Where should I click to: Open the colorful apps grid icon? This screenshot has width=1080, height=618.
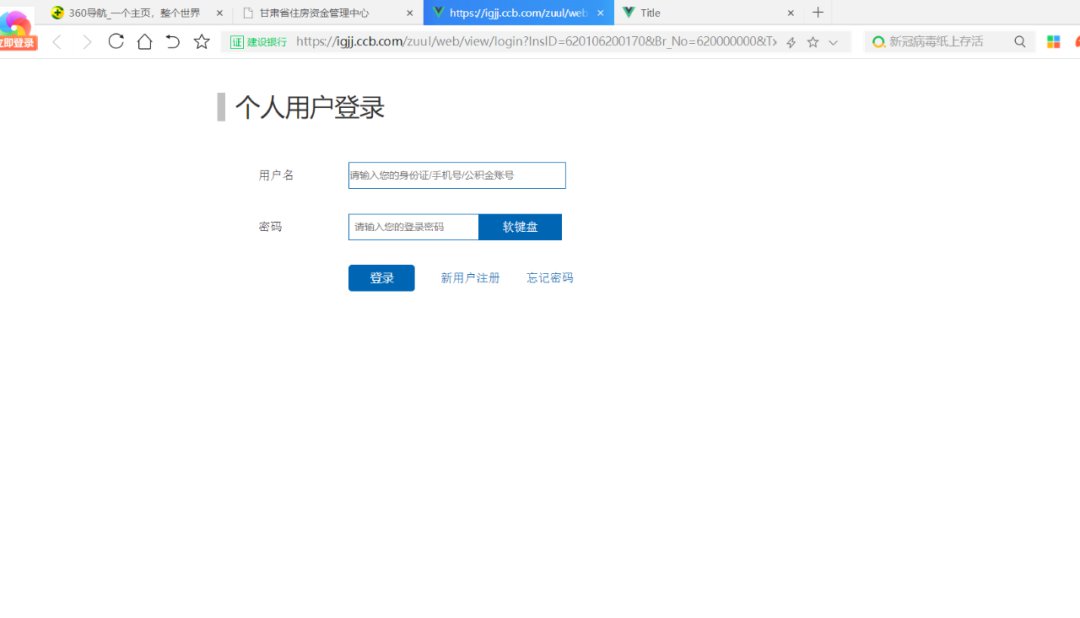click(1053, 42)
